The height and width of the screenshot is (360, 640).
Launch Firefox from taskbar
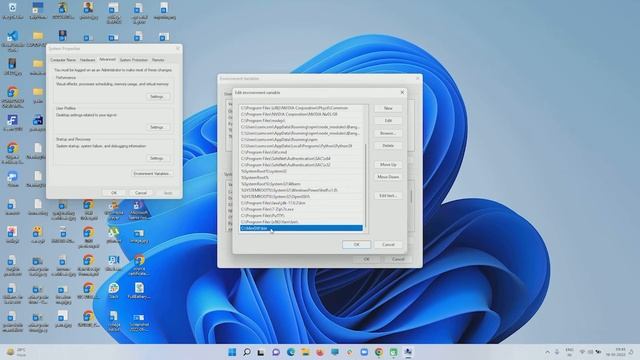pyautogui.click(x=320, y=352)
